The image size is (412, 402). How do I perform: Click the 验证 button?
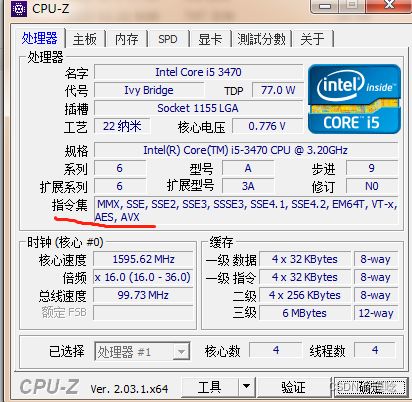(293, 387)
